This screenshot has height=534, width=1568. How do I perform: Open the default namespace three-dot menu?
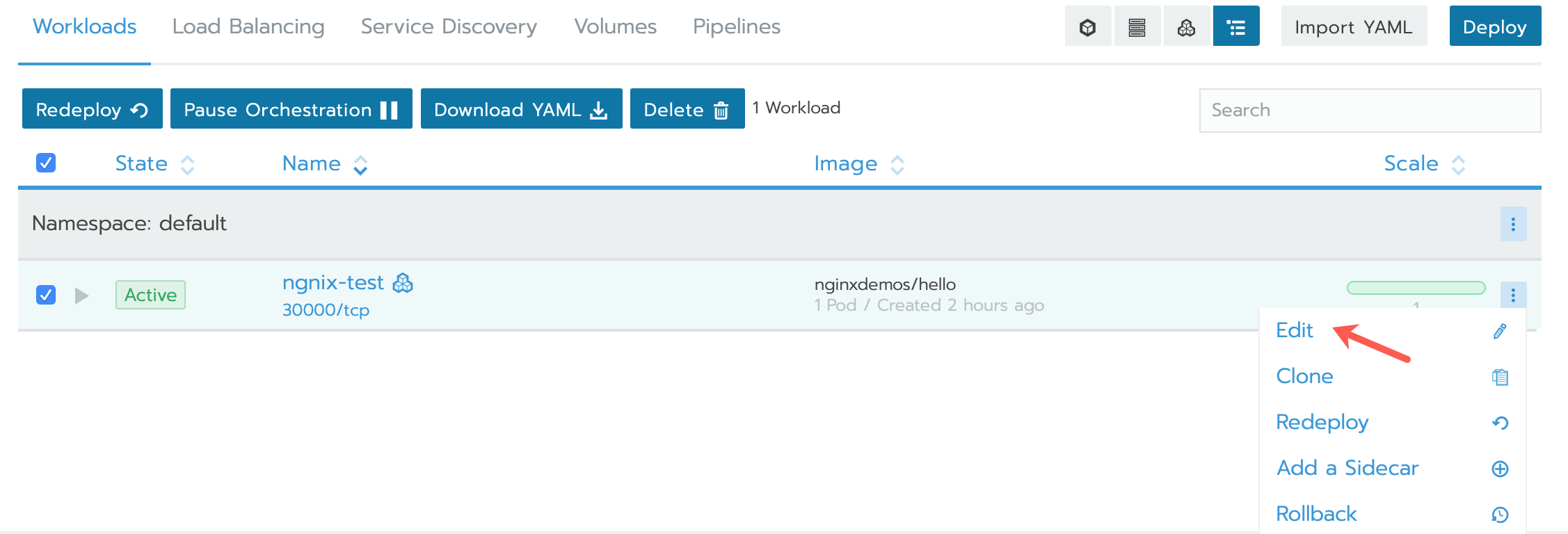(x=1512, y=224)
